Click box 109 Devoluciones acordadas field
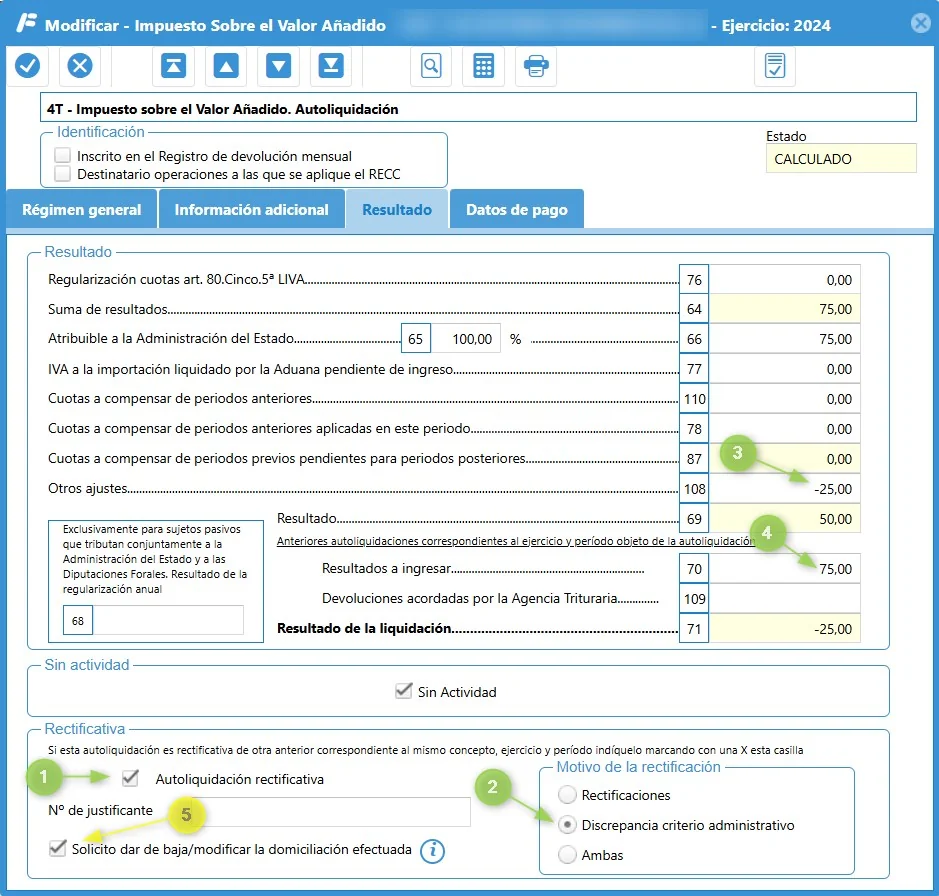This screenshot has width=939, height=896. 784,598
